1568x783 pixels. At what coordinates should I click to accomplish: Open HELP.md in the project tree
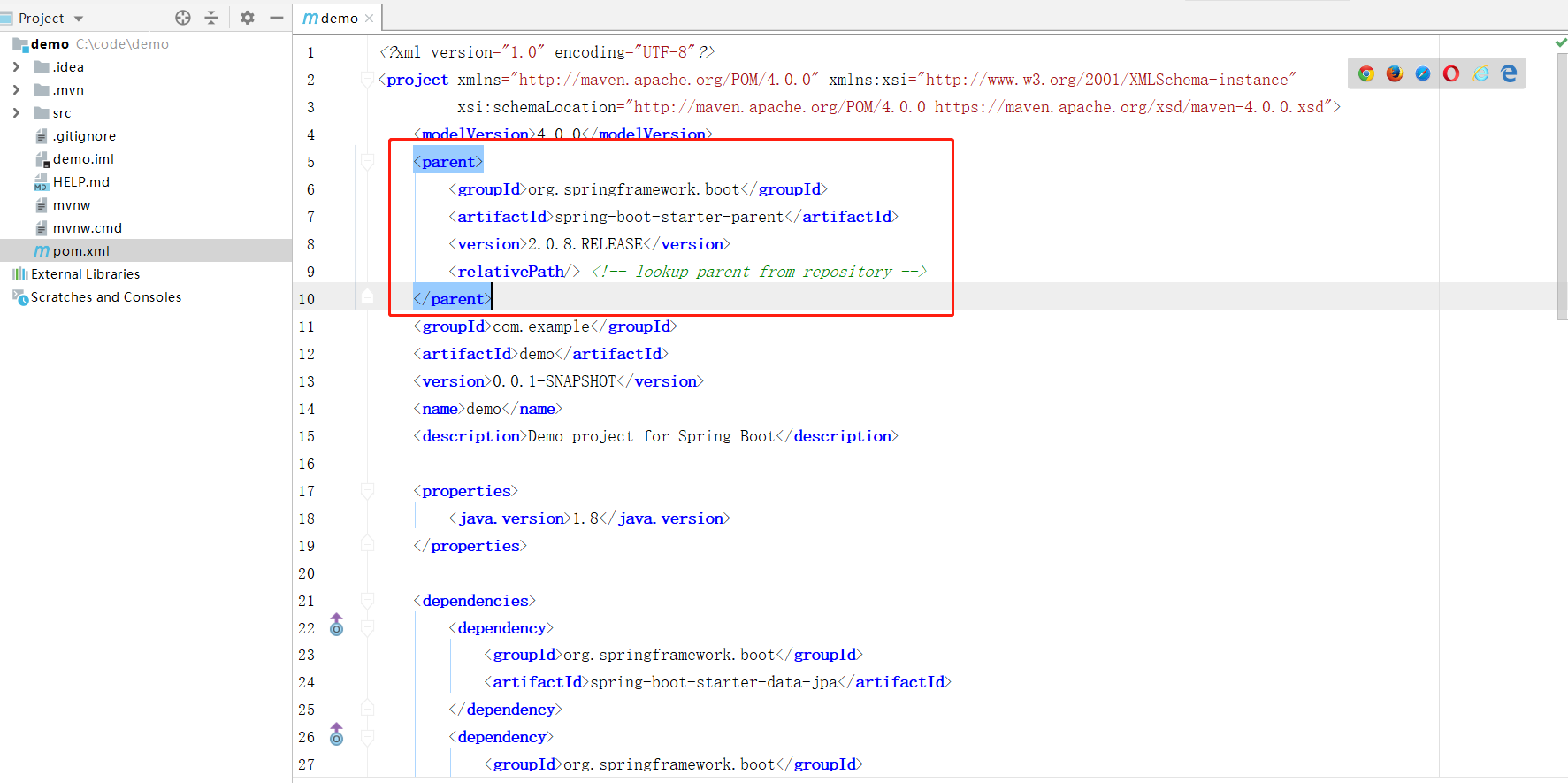click(x=80, y=182)
